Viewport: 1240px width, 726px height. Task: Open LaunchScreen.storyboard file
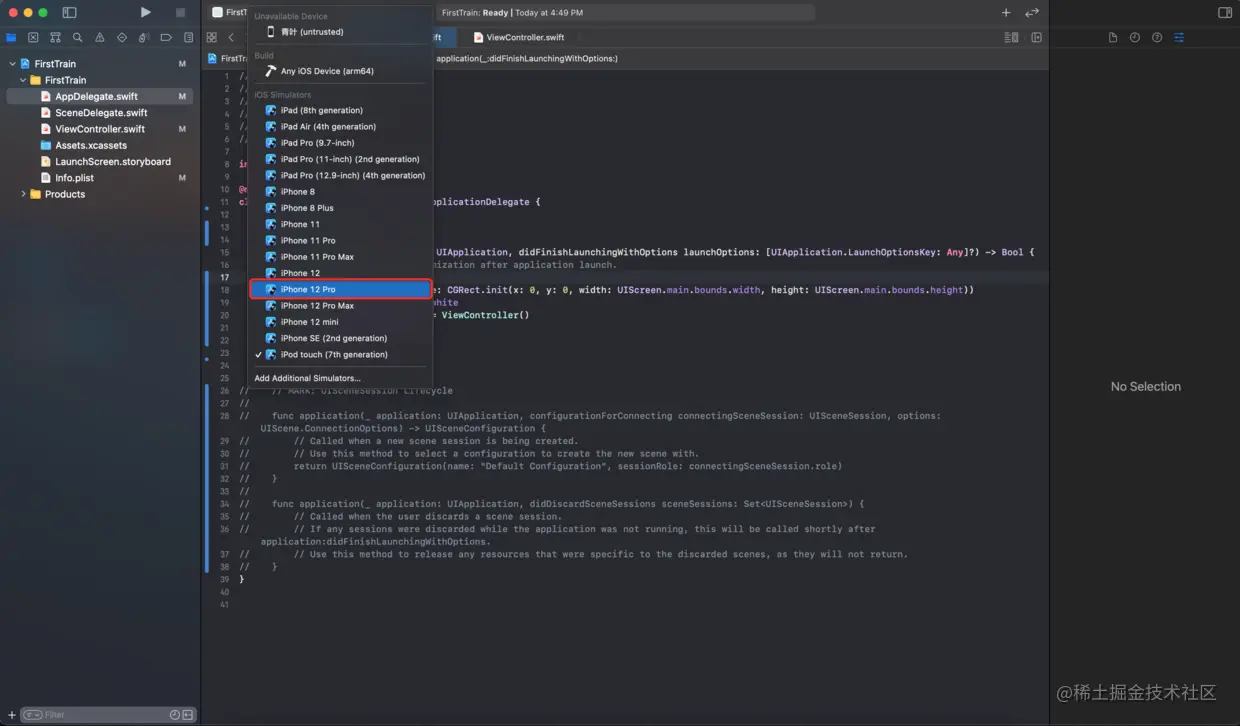point(113,161)
